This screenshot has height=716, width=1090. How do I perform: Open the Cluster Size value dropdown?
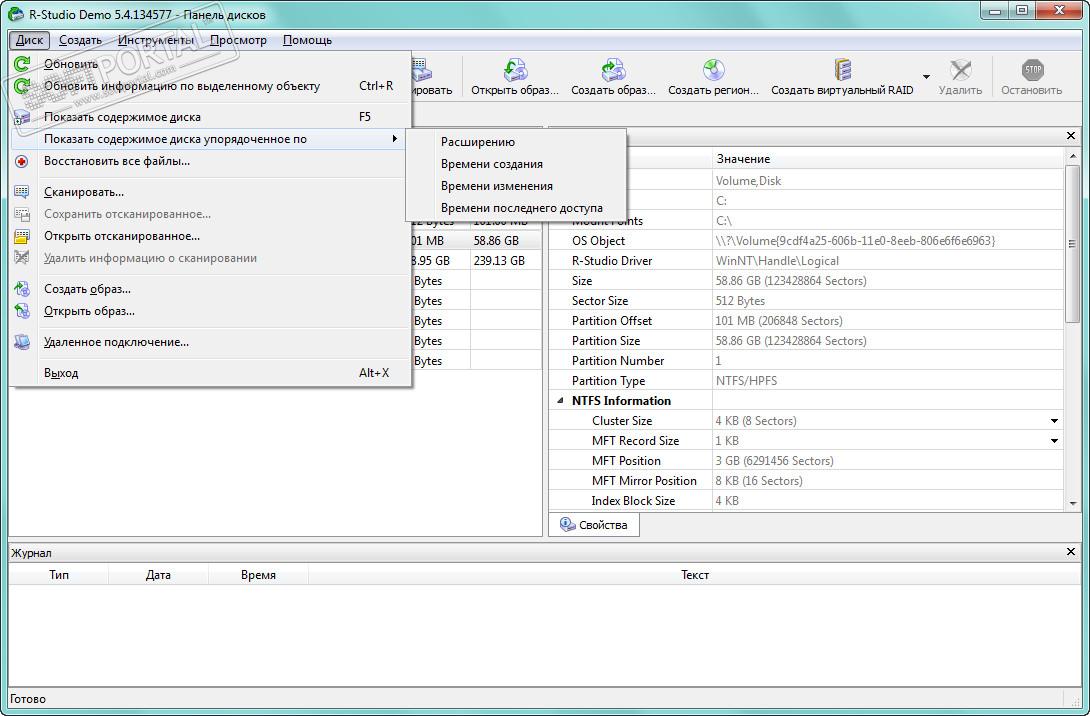[x=1054, y=421]
